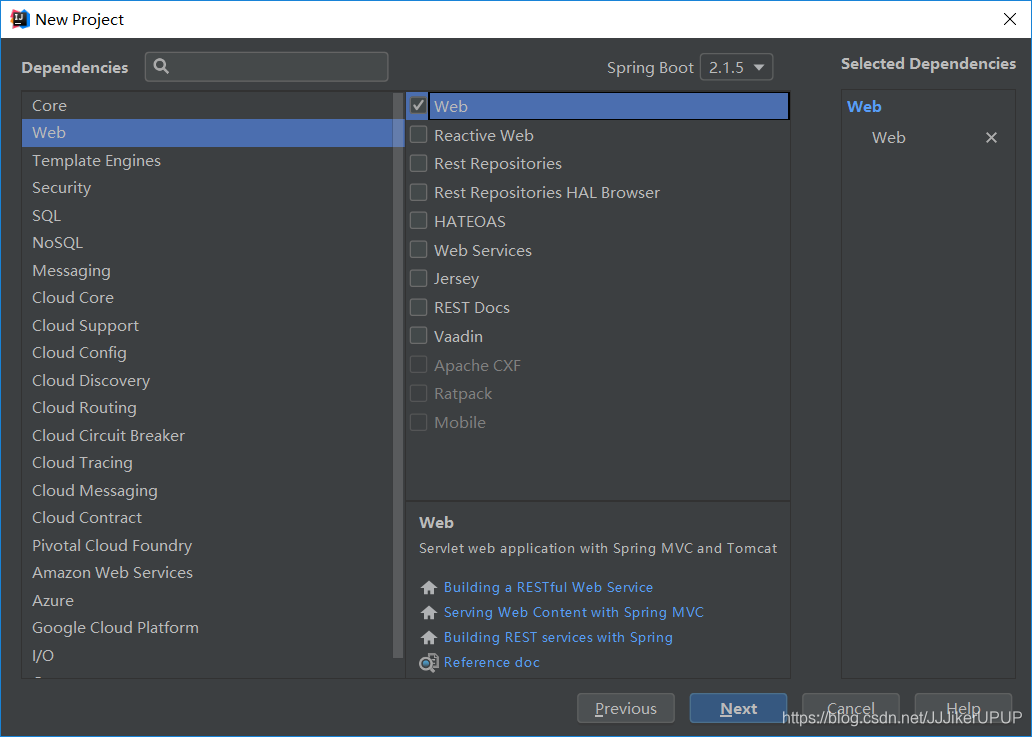The height and width of the screenshot is (737, 1032).
Task: Open the Spring Boot version dropdown
Action: [736, 67]
